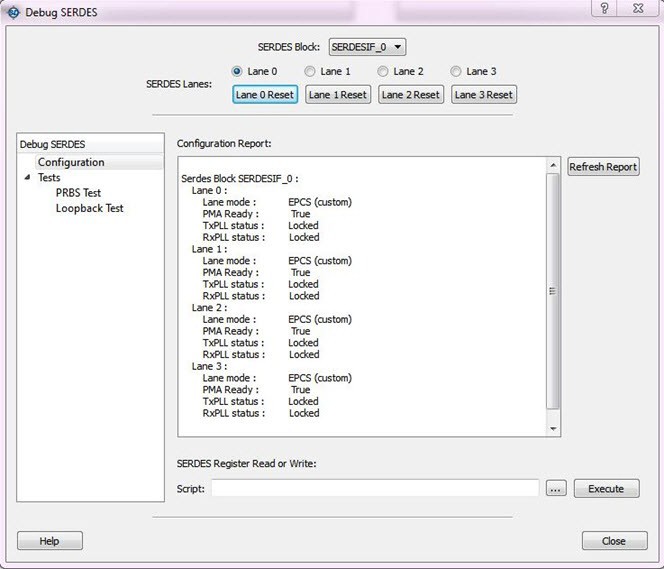Run the script with Execute
Image resolution: width=664 pixels, height=569 pixels.
[606, 489]
